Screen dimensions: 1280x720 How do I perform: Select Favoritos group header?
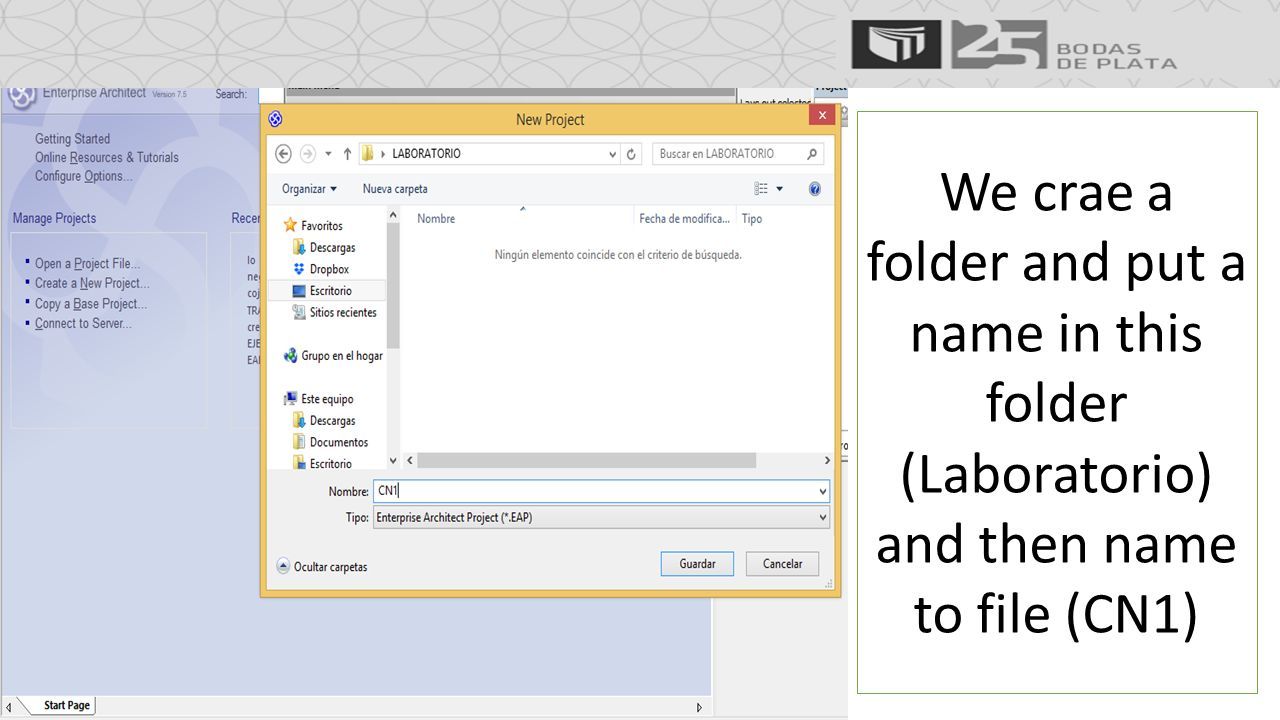[322, 226]
